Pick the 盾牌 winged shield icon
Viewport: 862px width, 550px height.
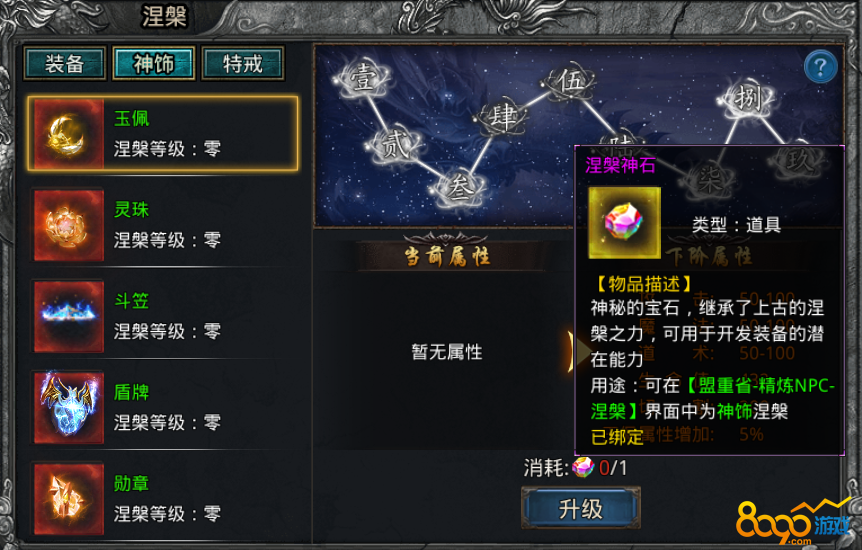(69, 408)
